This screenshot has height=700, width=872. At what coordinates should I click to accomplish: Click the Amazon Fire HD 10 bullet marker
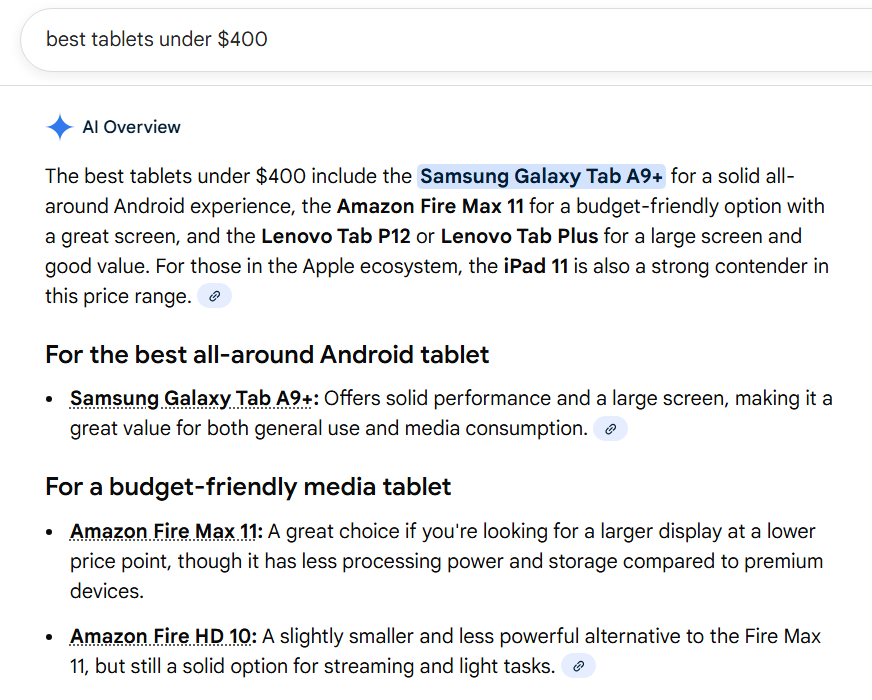48,636
